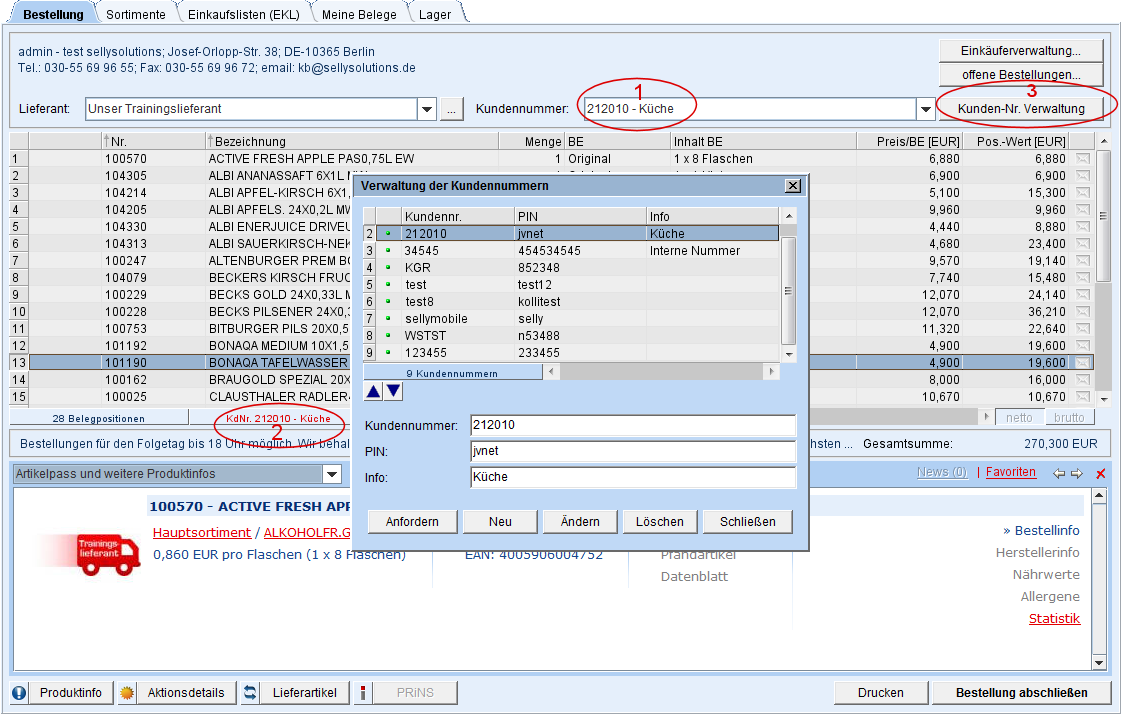Click into the PIN input field

632,451
